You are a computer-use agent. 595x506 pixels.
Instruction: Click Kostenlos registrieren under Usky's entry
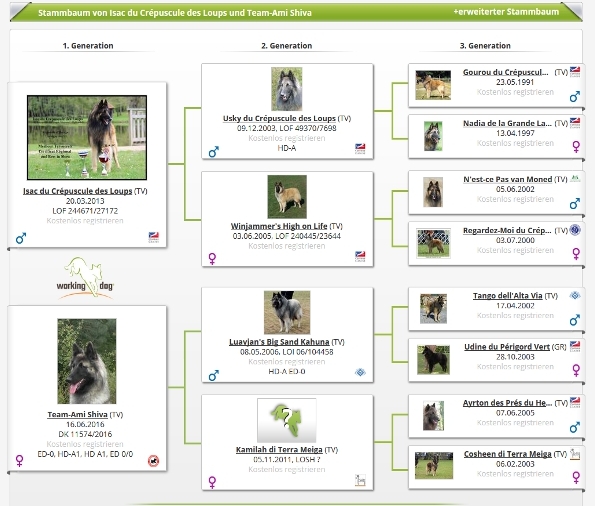tap(286, 138)
